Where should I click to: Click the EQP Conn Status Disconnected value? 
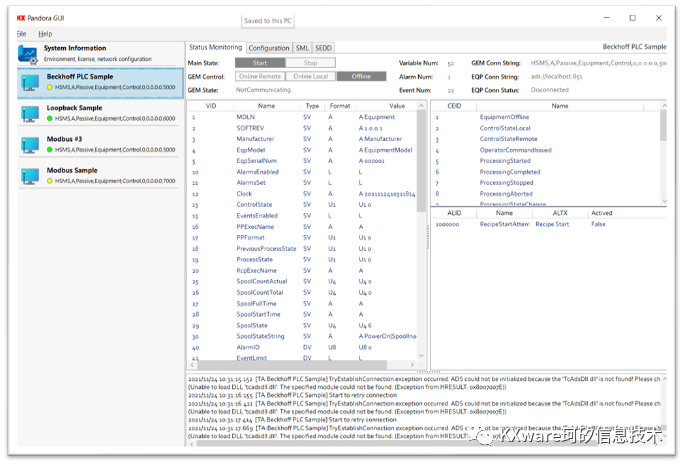click(550, 90)
